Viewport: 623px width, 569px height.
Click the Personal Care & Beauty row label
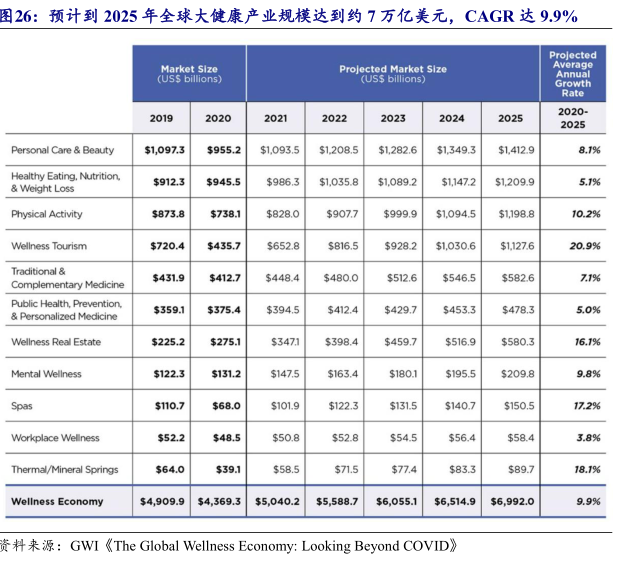click(63, 150)
